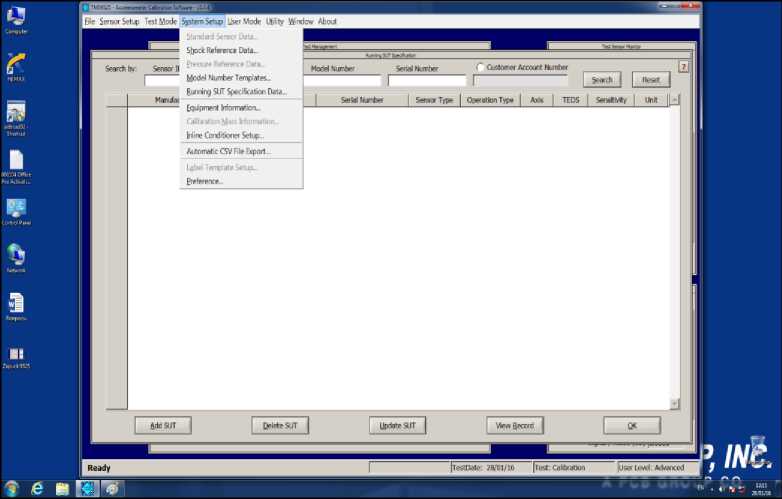Click the Reset button
This screenshot has height=499, width=782.
tap(650, 80)
